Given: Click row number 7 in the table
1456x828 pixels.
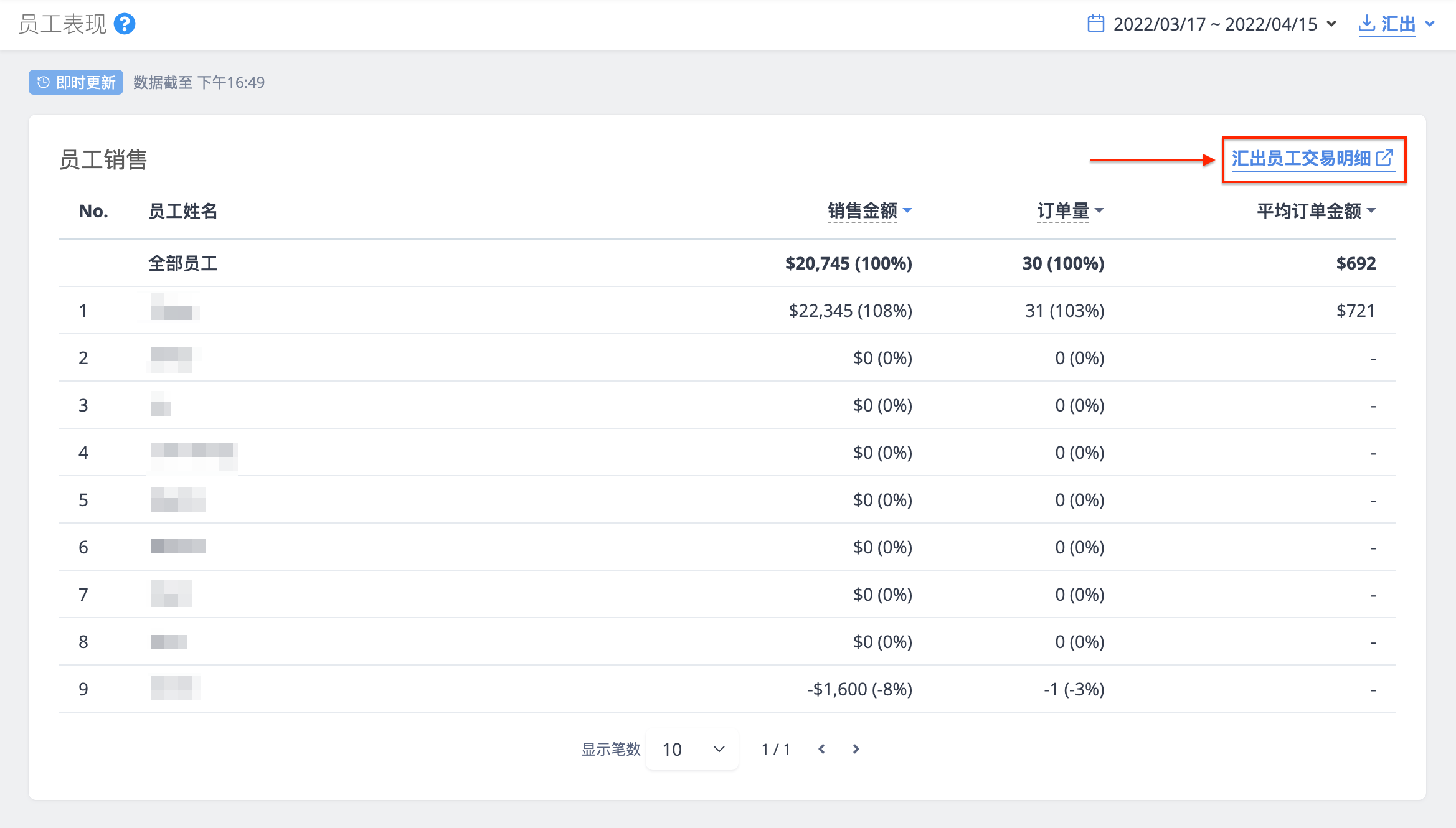Looking at the screenshot, I should [83, 595].
